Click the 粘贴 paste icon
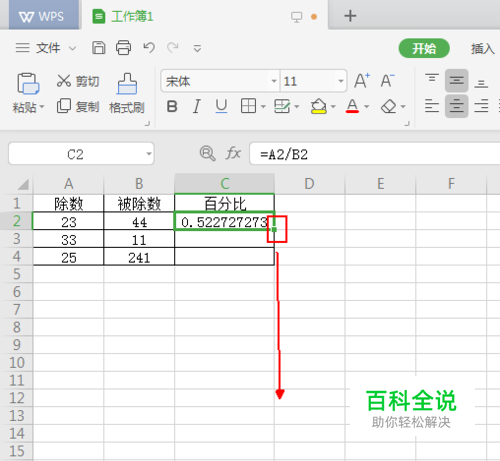The width and height of the screenshot is (500, 461). point(28,83)
